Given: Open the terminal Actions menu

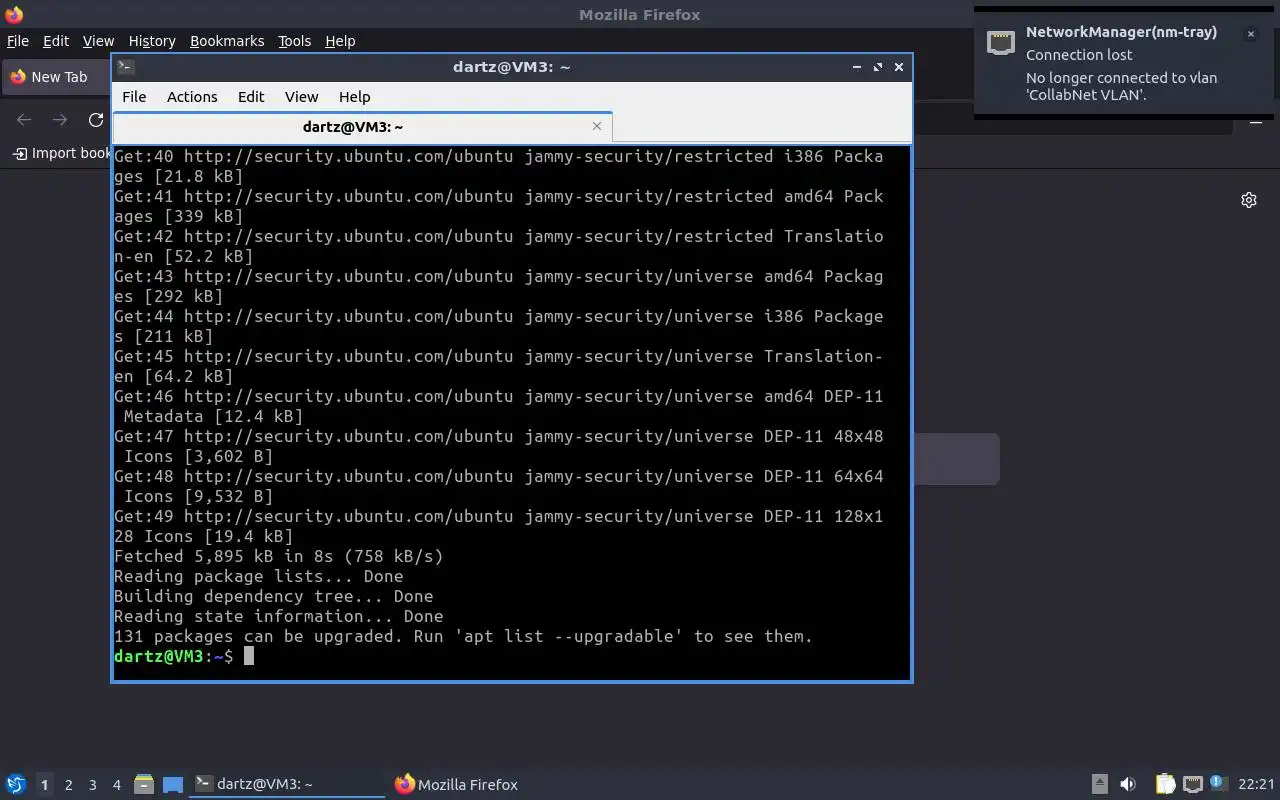Looking at the screenshot, I should click(192, 97).
